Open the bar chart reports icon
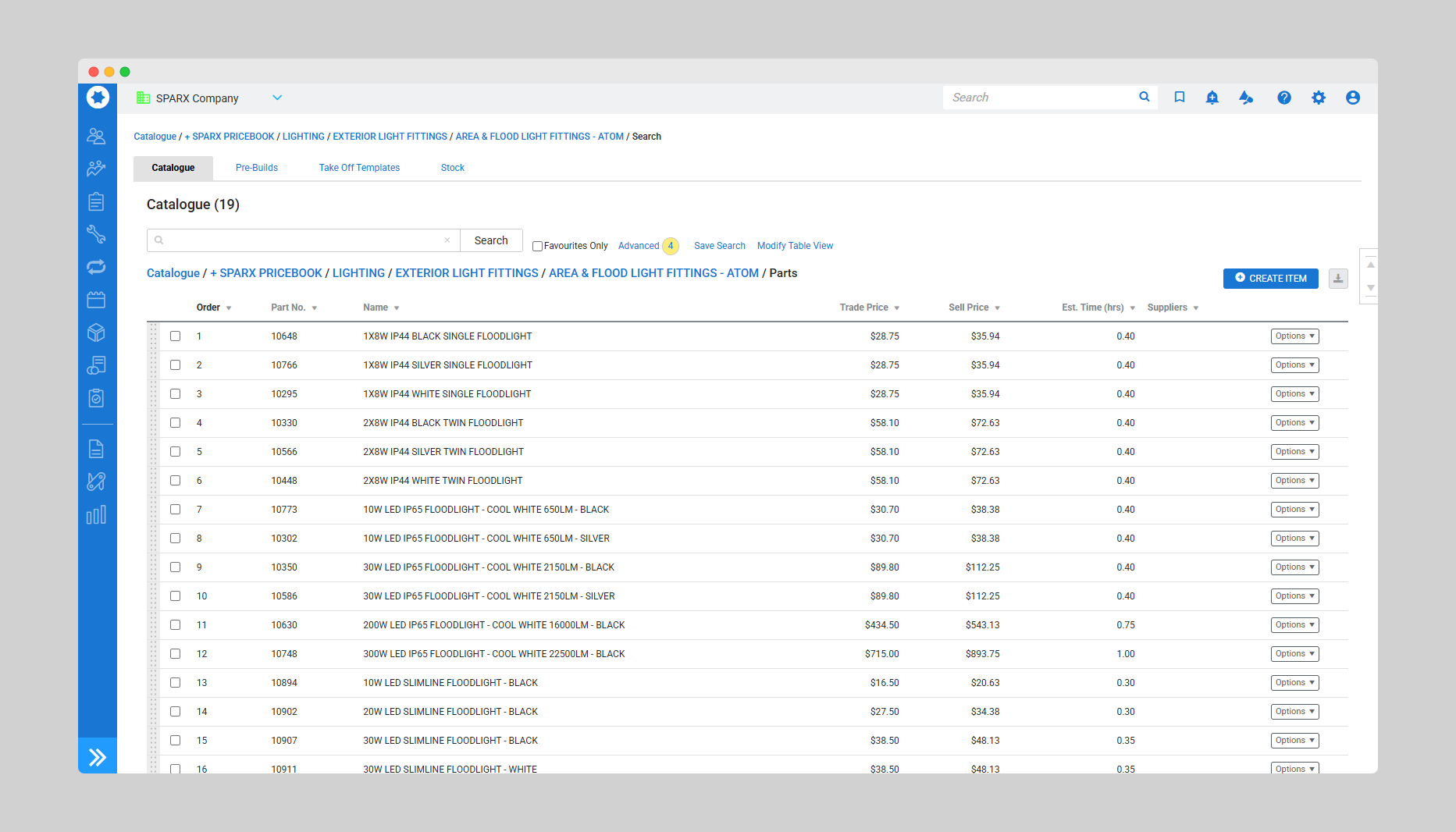The height and width of the screenshot is (832, 1456). point(96,515)
